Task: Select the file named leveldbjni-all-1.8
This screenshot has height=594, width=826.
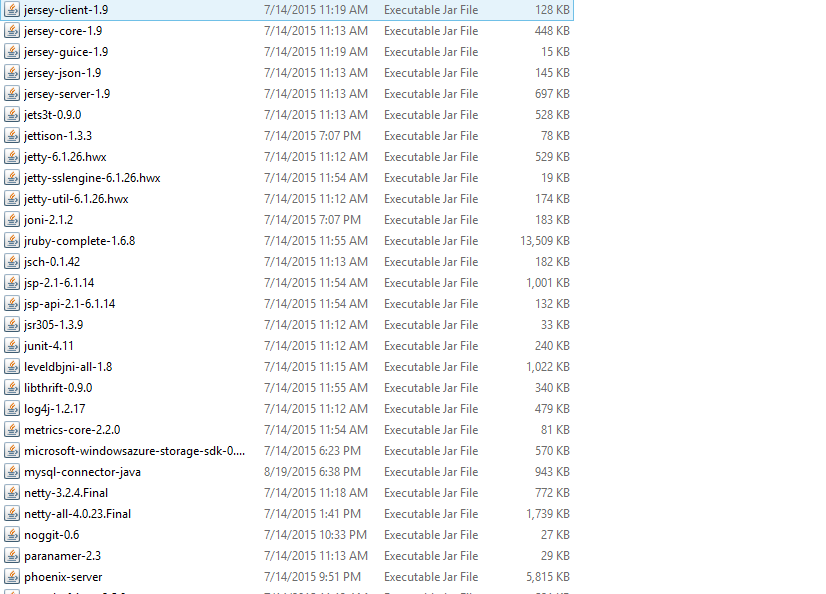Action: pyautogui.click(x=68, y=367)
